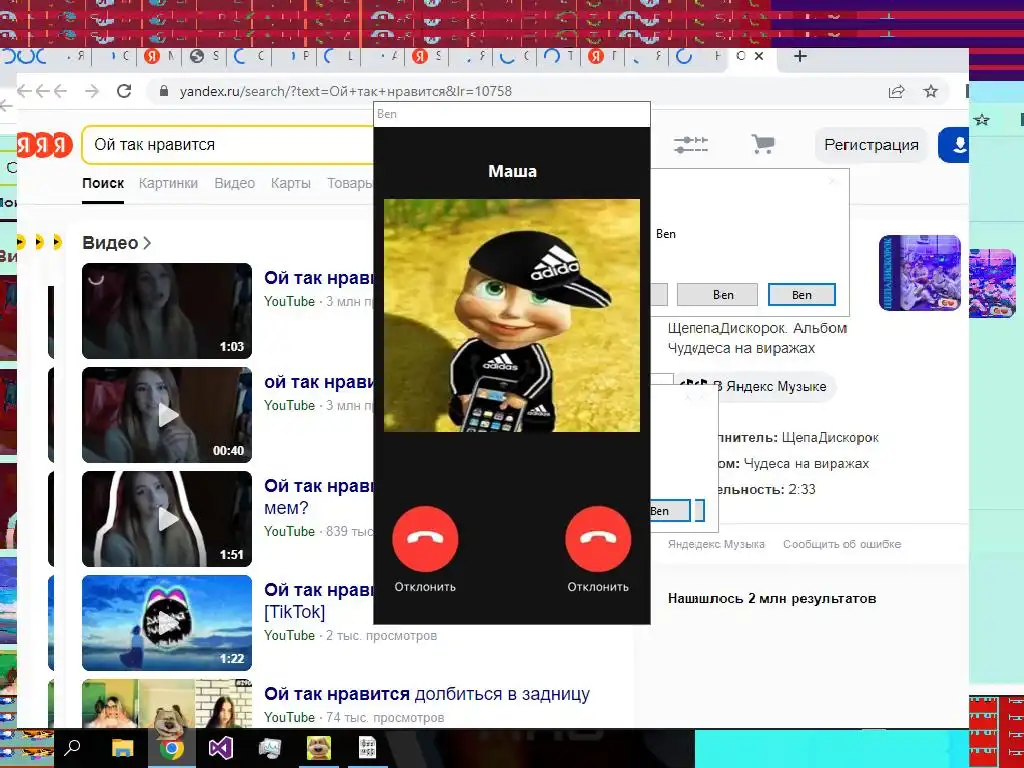1024x768 pixels.
Task: View site info via the lock icon
Action: (164, 91)
